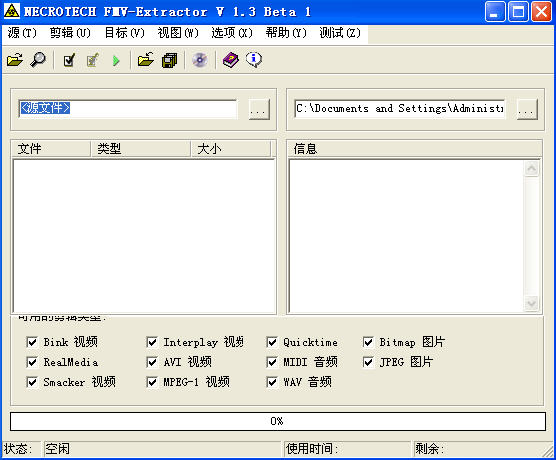Viewport: 556px width, 460px height.
Task: Open the 视图(W) menu
Action: coord(178,33)
